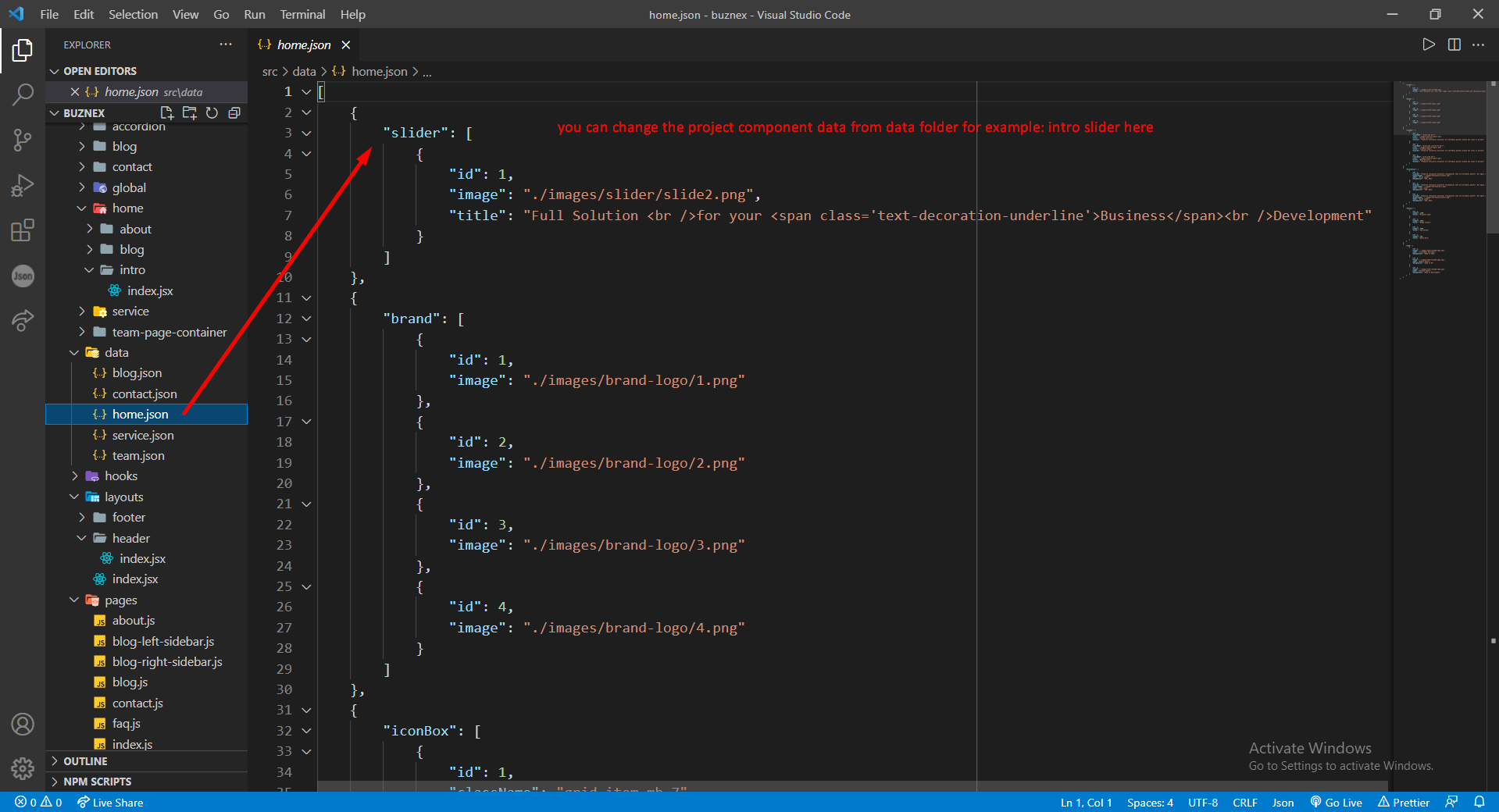The width and height of the screenshot is (1499, 812).
Task: Open blog.json file
Action: [147, 373]
